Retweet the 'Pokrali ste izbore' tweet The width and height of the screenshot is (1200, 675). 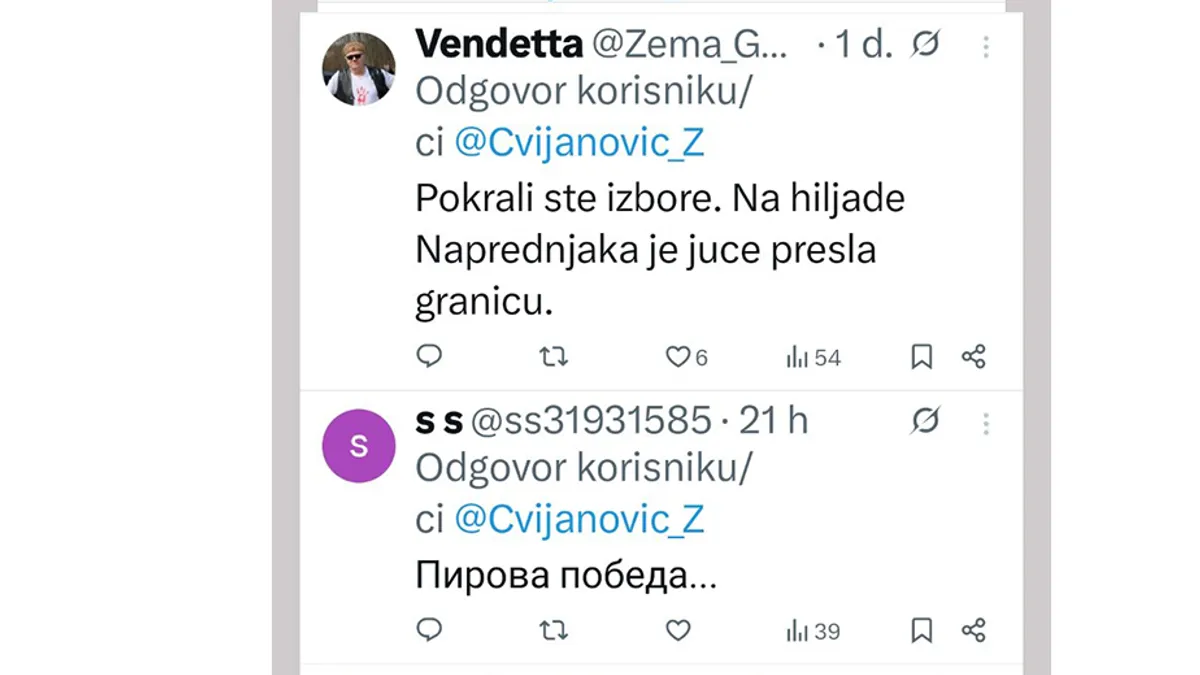553,356
